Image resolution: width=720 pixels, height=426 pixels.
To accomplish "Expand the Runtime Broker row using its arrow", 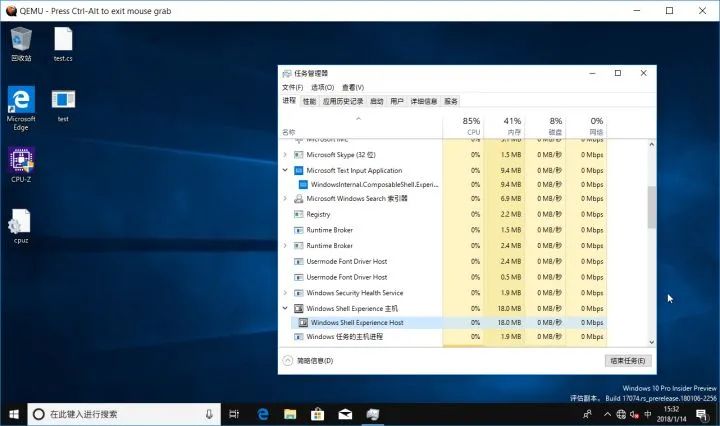I will [x=285, y=246].
